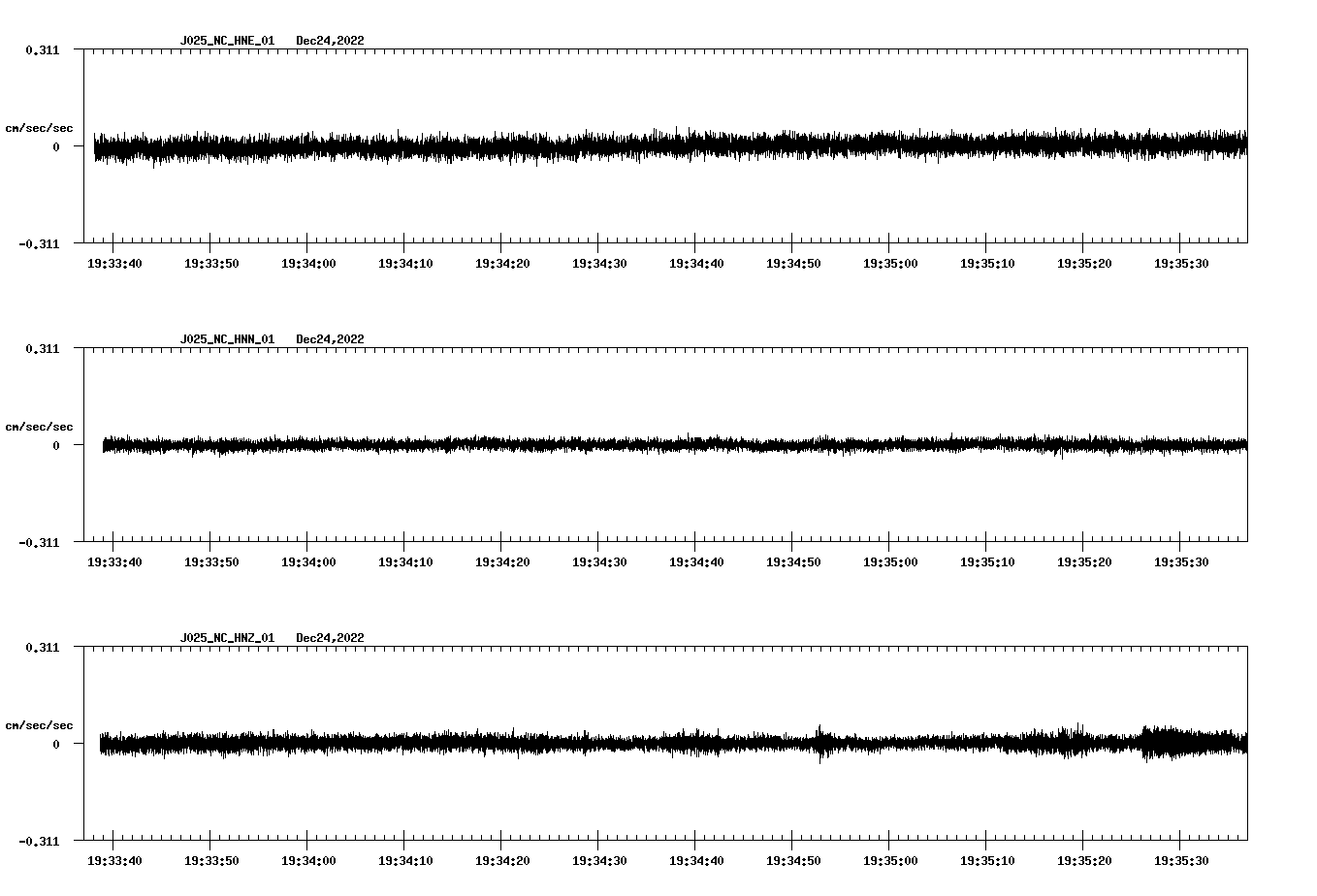Select the large amplitude burst near 19:35:25 on HNZ
Viewport: 1317px width, 896px height.
(1154, 746)
